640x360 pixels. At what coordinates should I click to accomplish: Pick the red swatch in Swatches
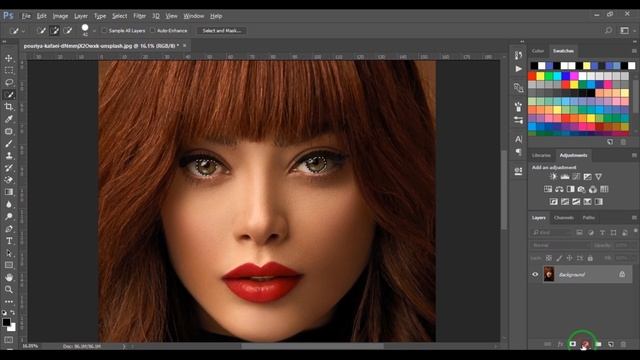532,76
